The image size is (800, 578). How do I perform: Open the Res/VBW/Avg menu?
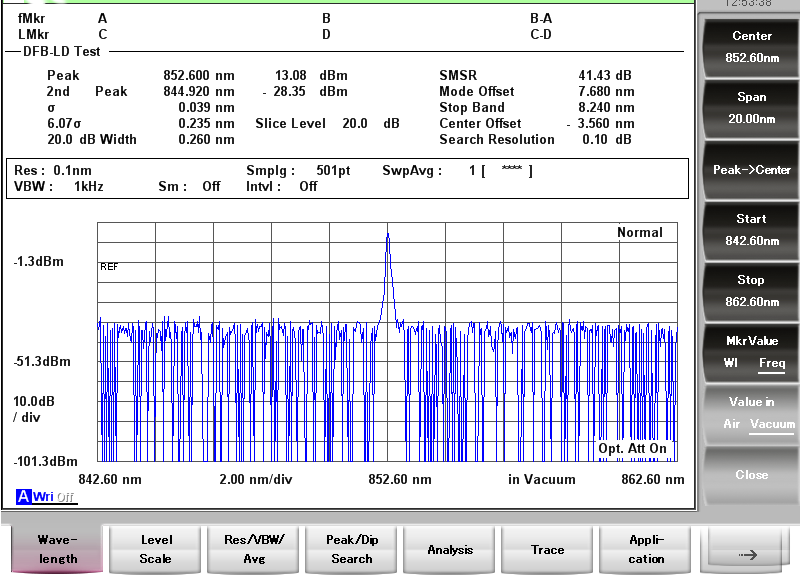[254, 549]
